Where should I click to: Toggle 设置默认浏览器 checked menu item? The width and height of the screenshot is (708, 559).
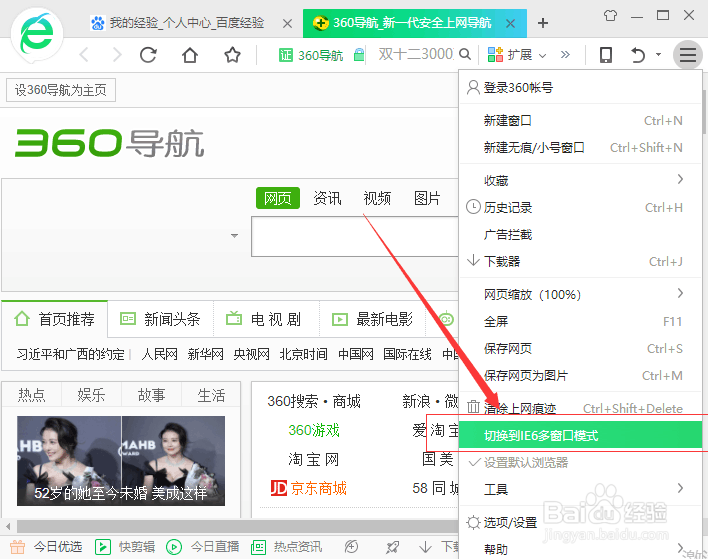(x=580, y=462)
